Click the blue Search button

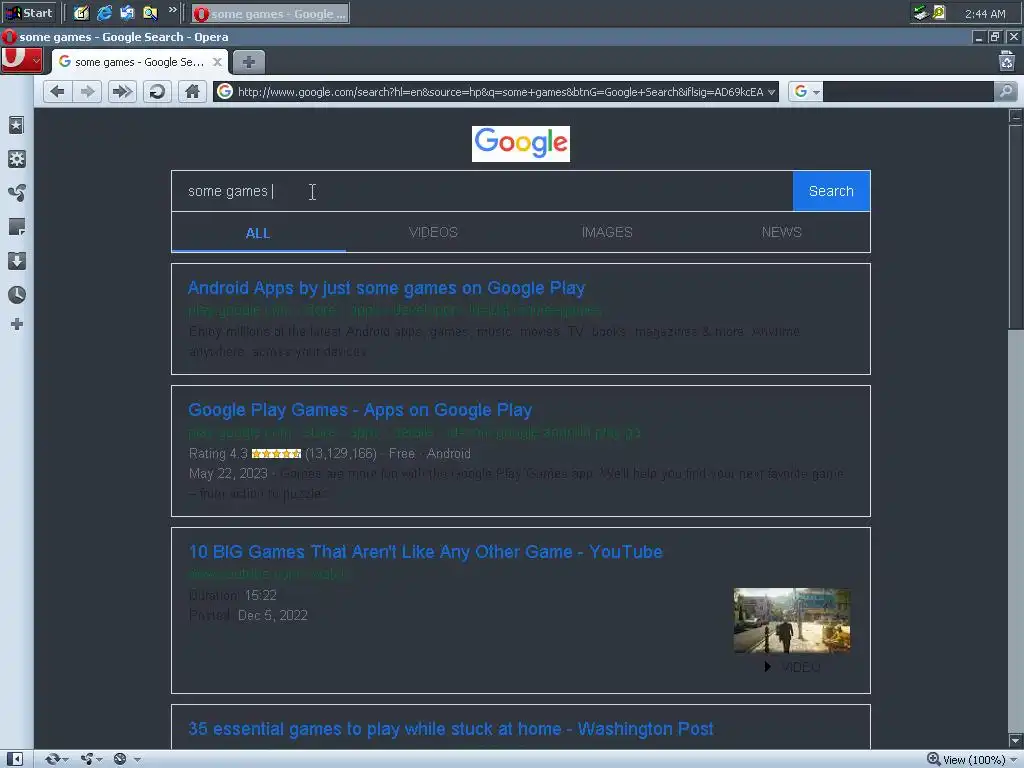click(831, 191)
